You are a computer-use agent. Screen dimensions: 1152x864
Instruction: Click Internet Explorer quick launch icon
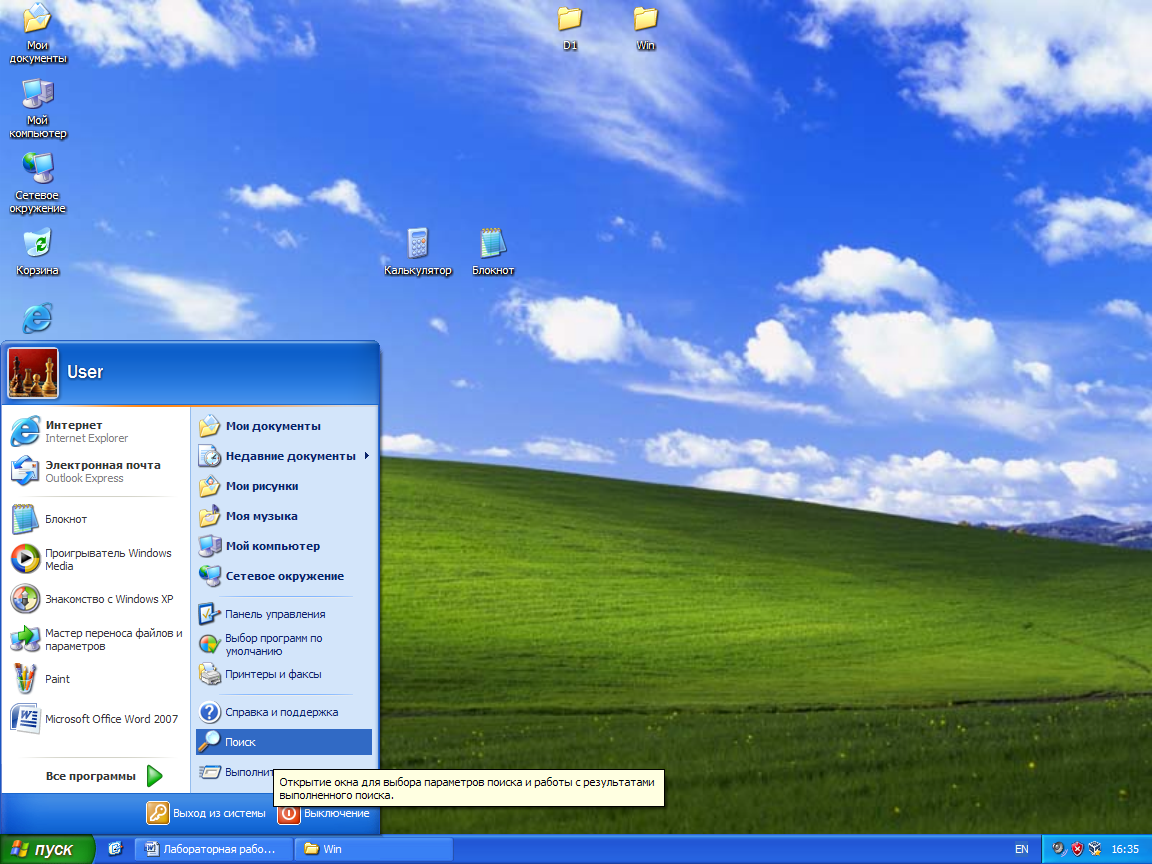[x=115, y=849]
